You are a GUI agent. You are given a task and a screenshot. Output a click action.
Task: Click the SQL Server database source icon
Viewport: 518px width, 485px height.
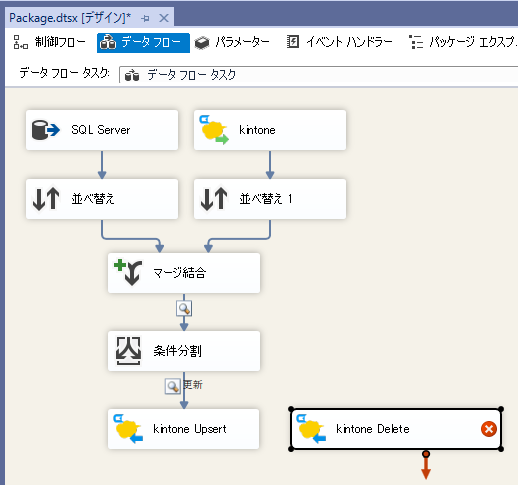pos(46,130)
